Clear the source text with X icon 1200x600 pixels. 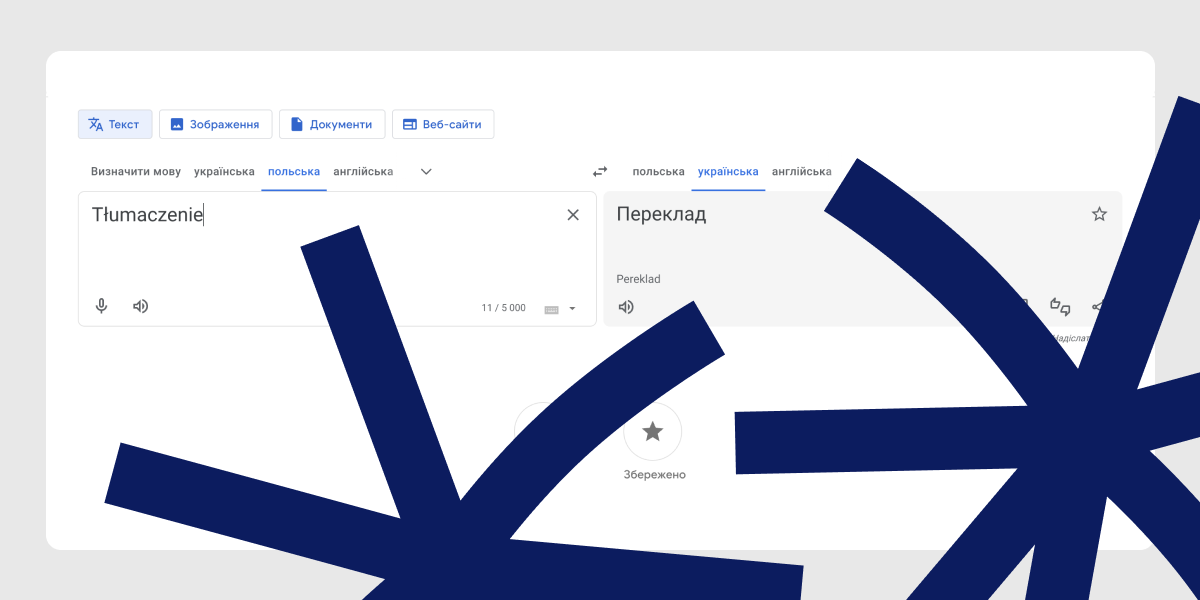click(x=573, y=215)
